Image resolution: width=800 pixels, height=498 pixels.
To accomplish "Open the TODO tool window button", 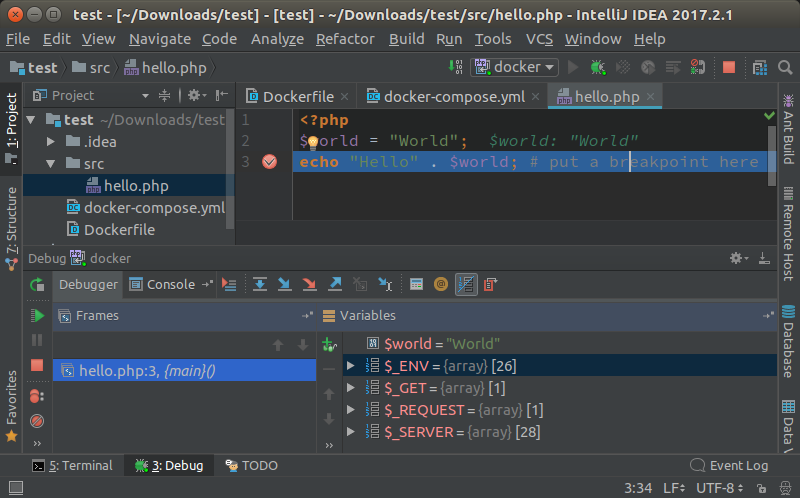I will coord(252,465).
